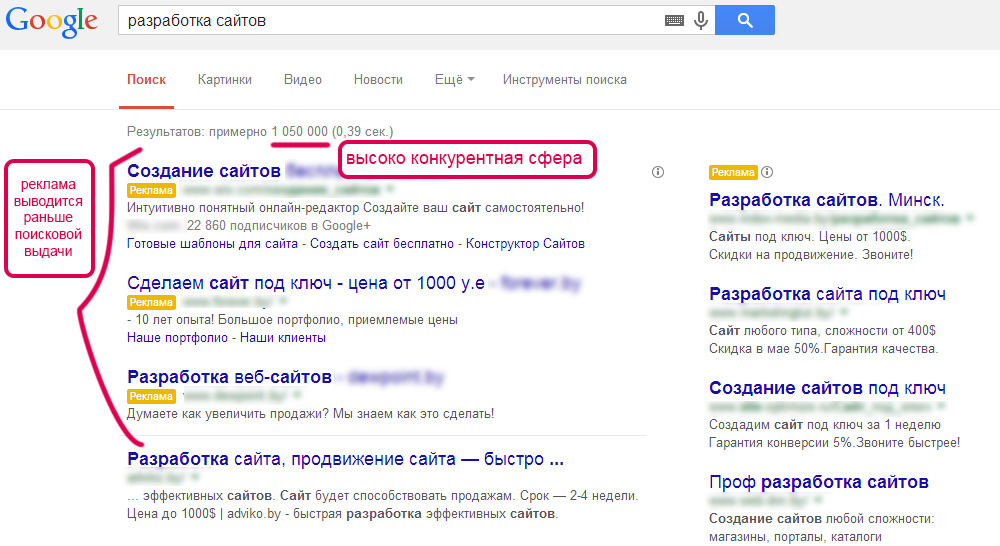This screenshot has width=1000, height=546.
Task: Click text Интуитивно понятный онлайн-редактор
Action: 243,207
